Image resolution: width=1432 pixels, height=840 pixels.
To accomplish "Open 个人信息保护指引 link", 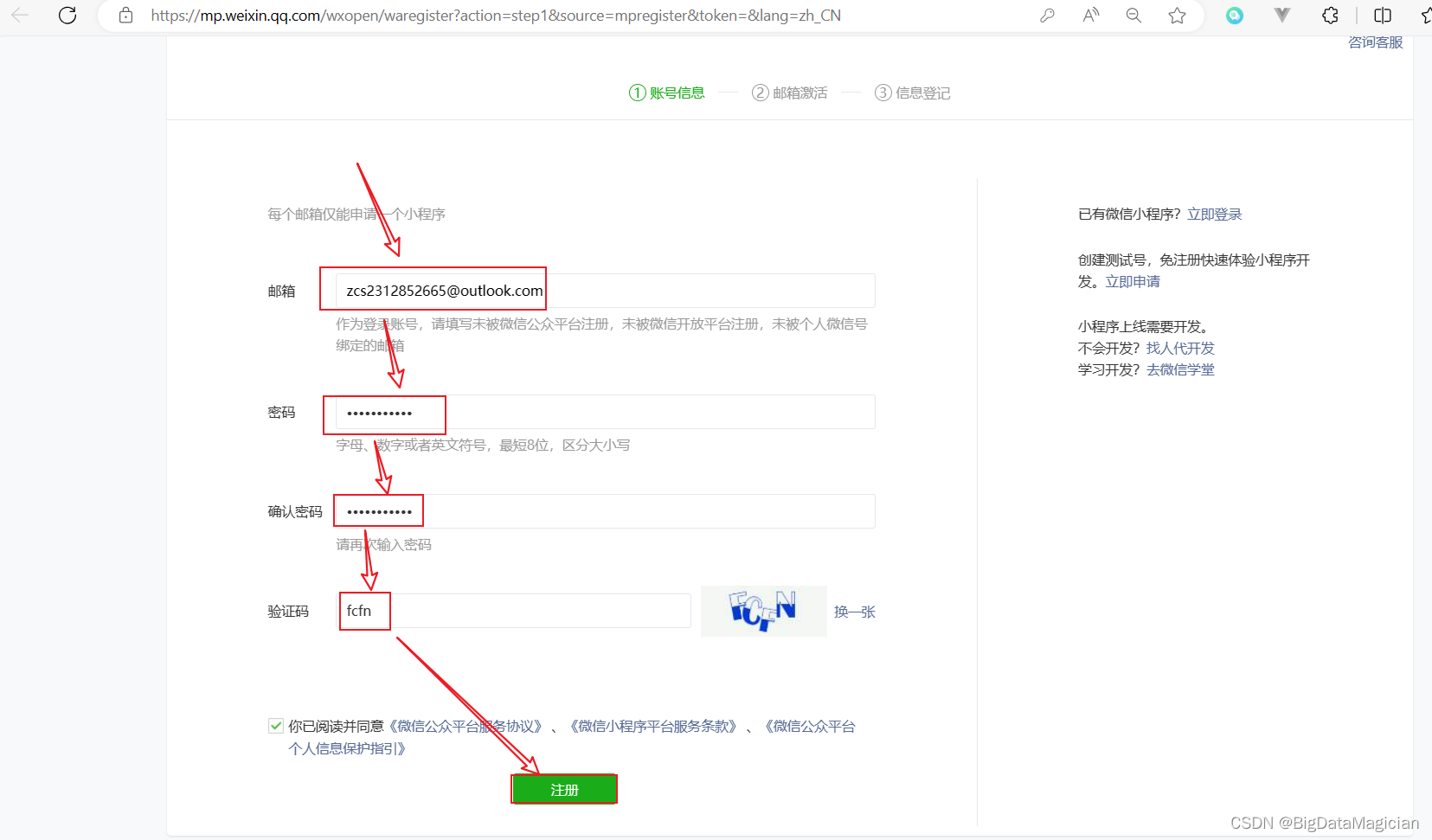I will (347, 748).
